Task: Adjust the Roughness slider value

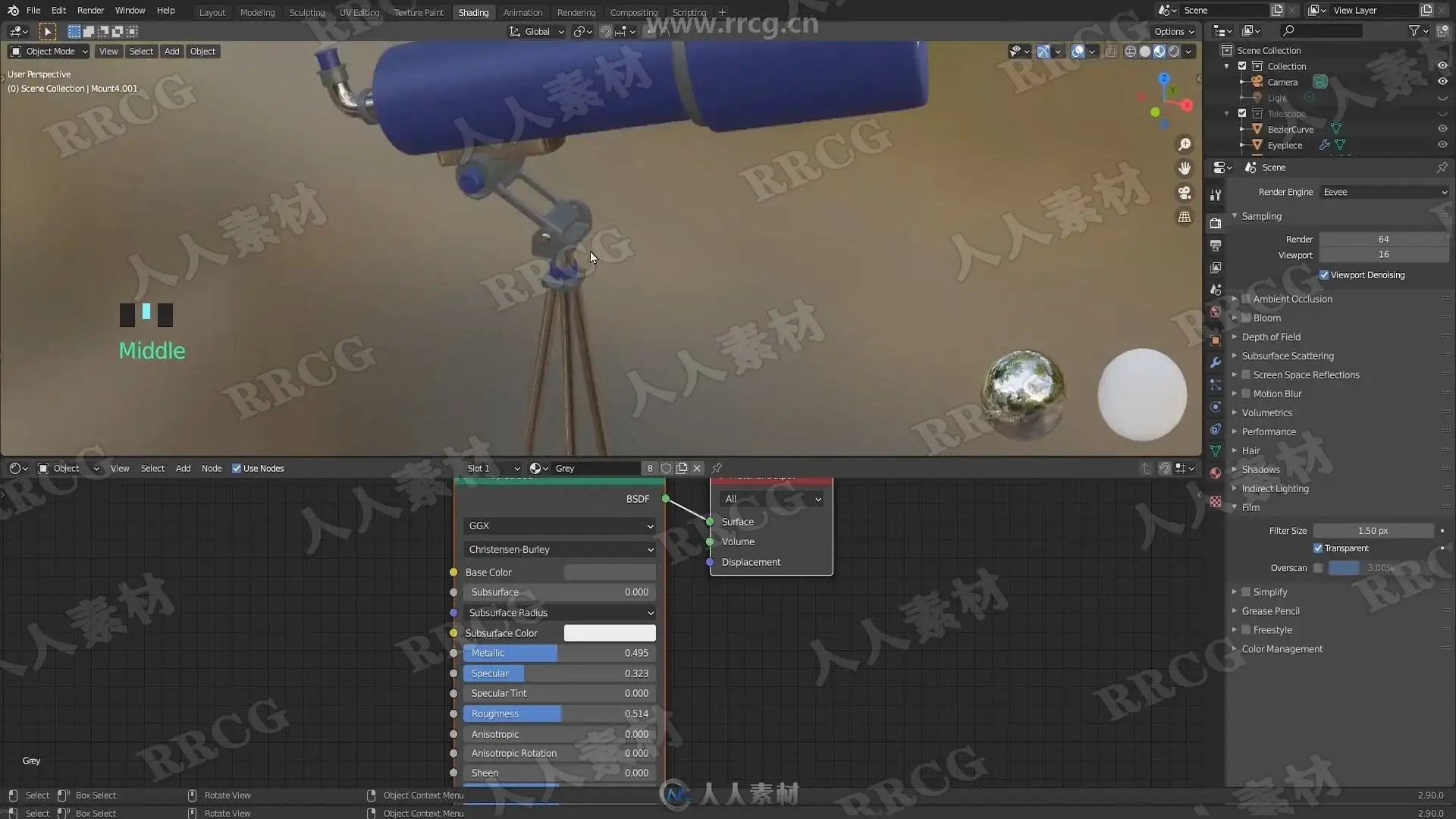Action: (560, 714)
